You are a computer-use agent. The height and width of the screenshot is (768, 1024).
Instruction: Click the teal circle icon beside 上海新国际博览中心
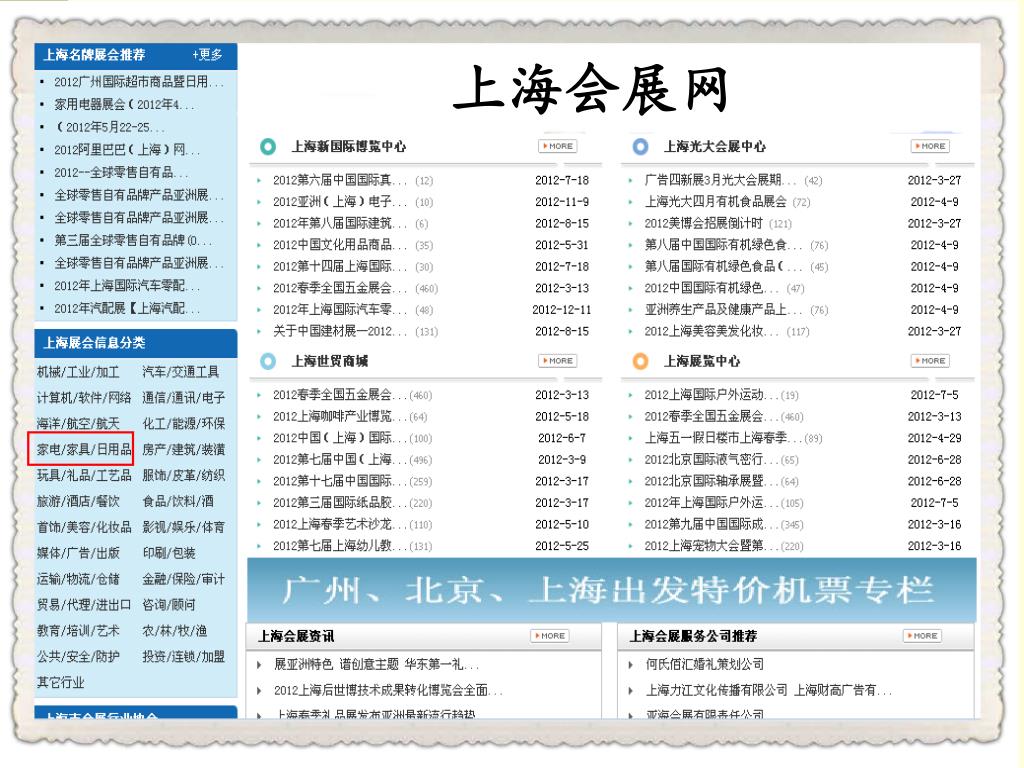(x=267, y=146)
